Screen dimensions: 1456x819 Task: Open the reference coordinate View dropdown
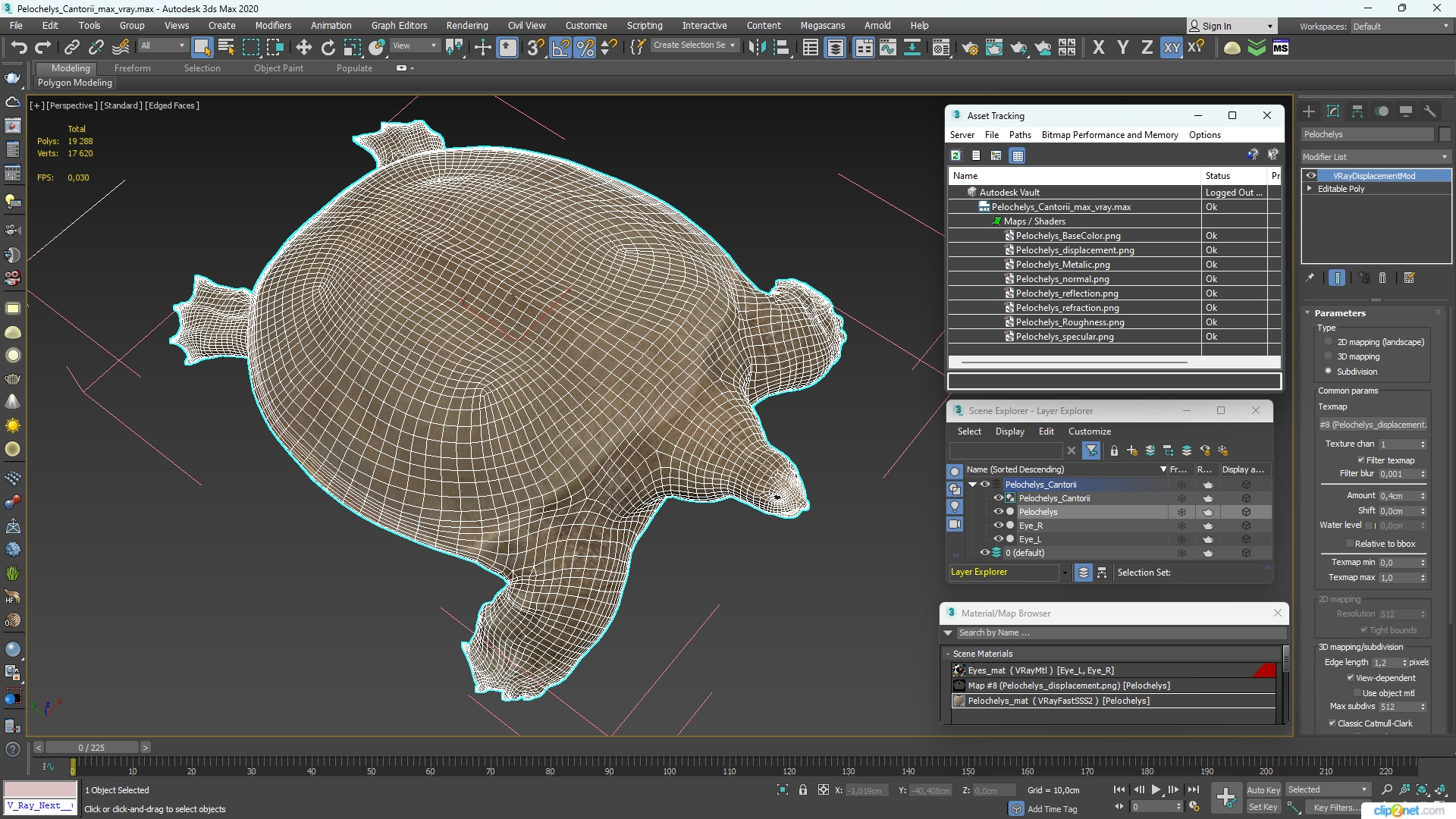[x=414, y=45]
